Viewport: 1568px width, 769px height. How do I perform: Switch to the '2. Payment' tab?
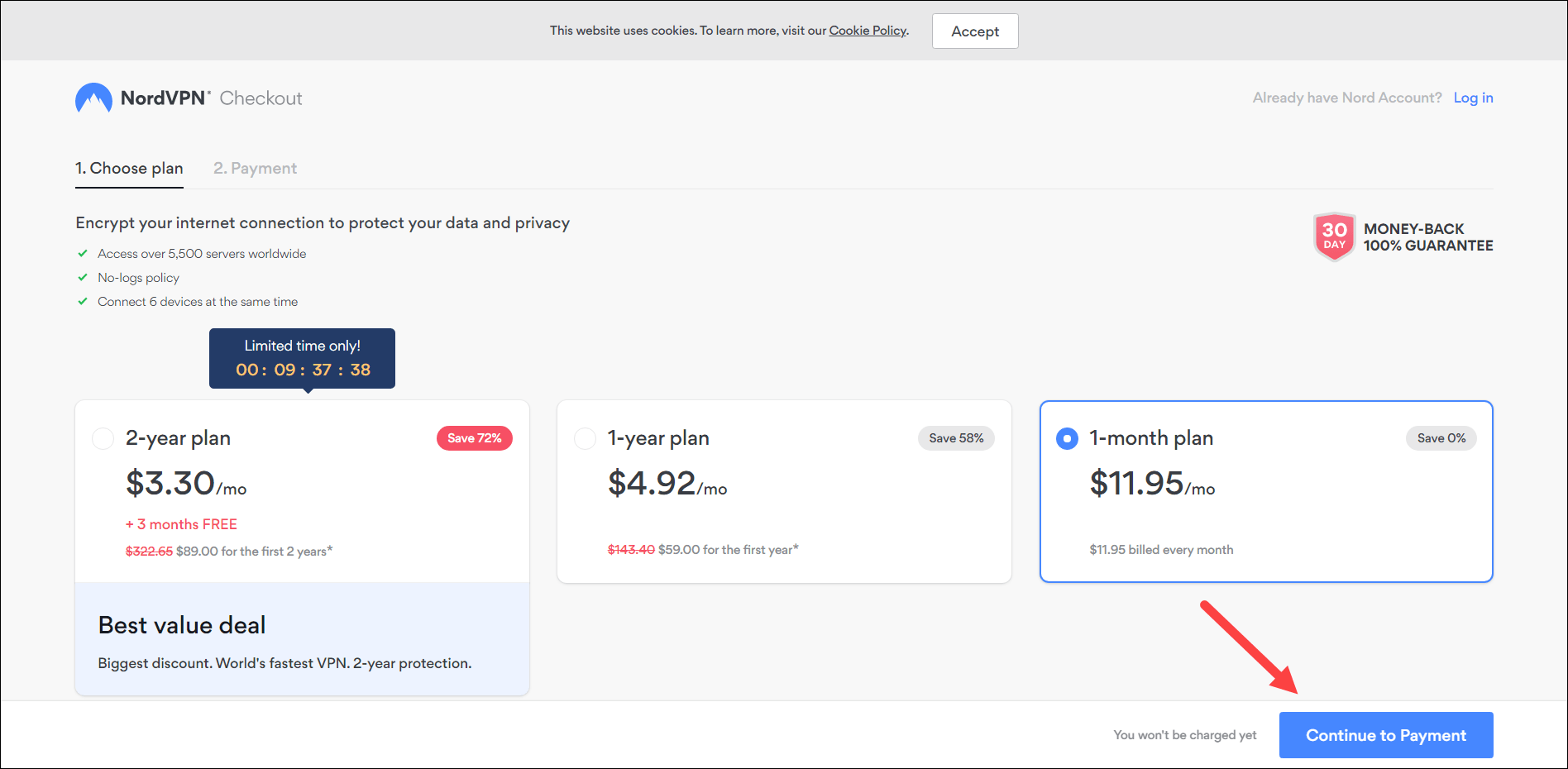255,168
